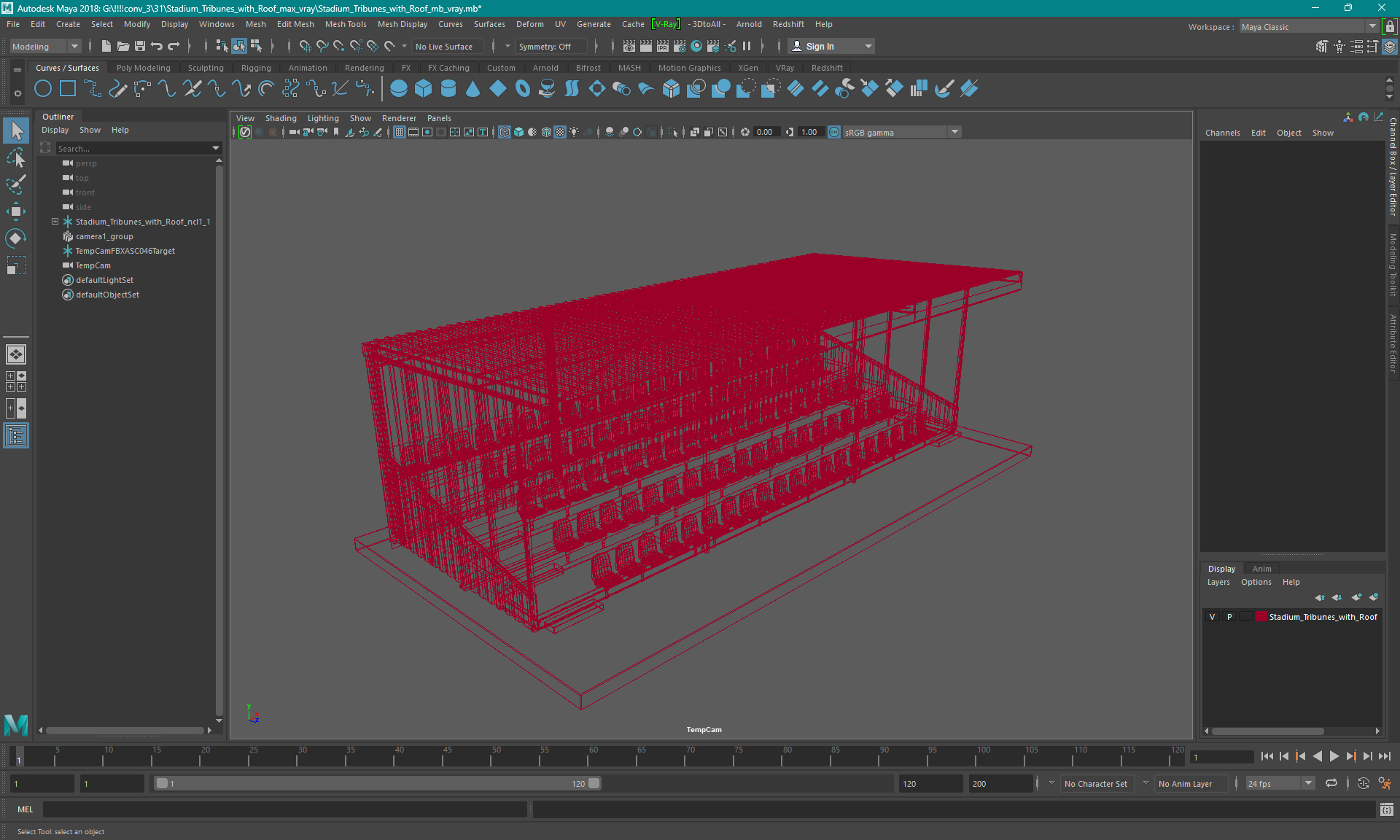Open the View menu in viewport
Screen dimensions: 1400x840
pyautogui.click(x=245, y=118)
